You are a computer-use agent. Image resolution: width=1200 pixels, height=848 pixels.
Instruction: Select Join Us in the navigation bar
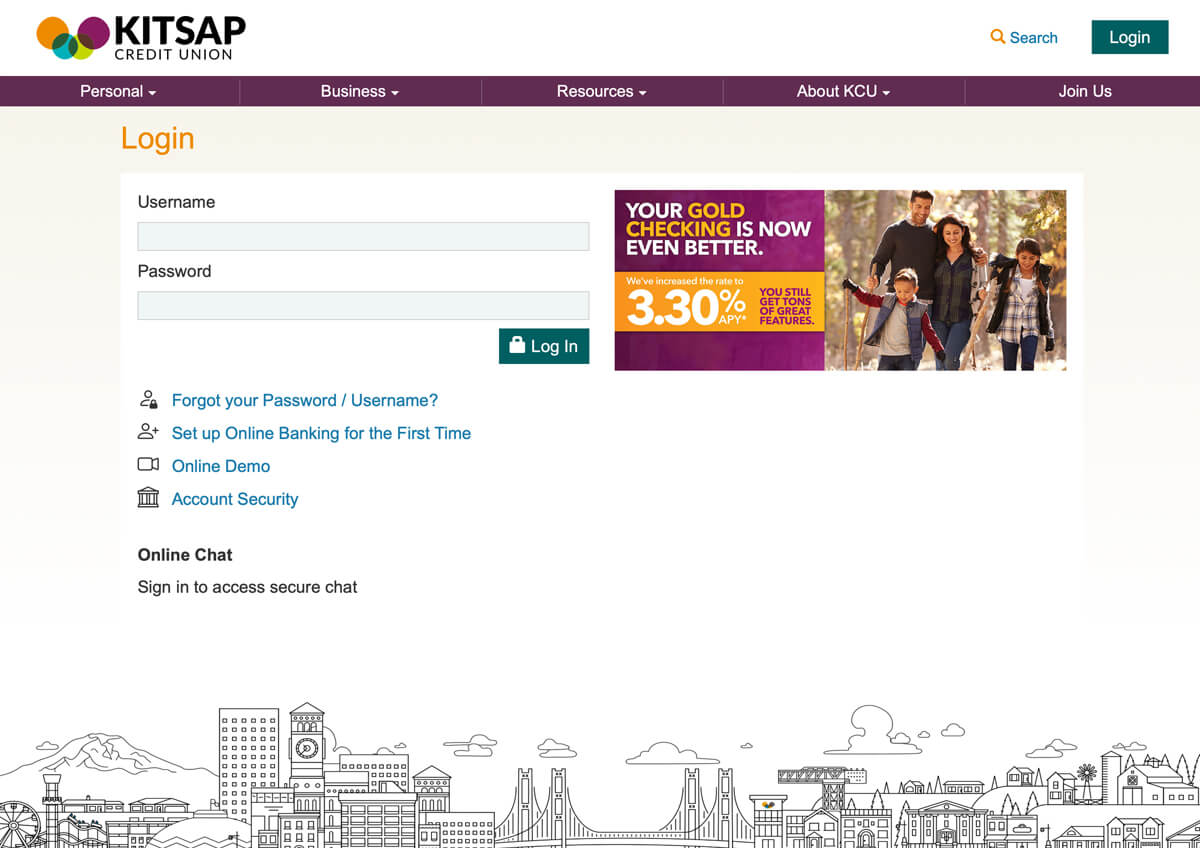click(1085, 91)
